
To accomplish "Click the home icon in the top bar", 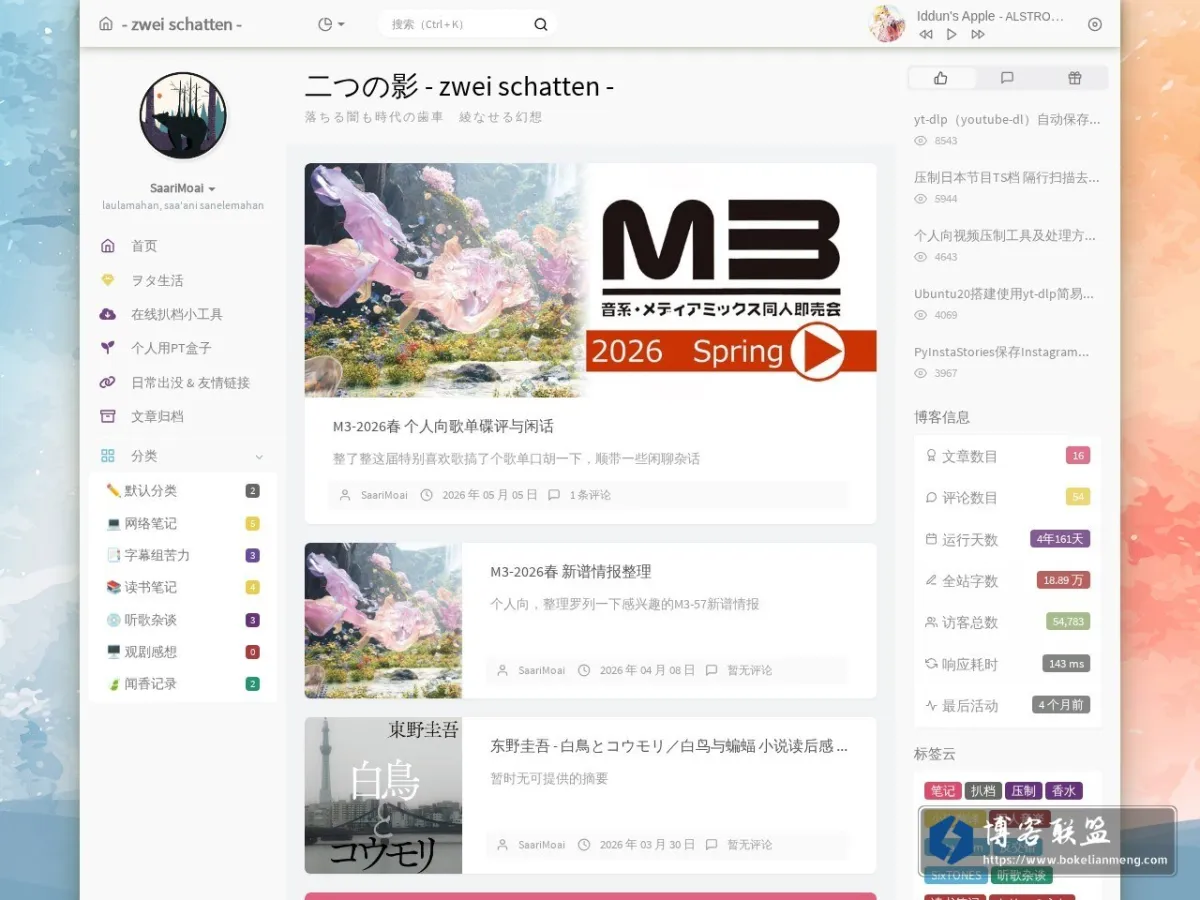I will [x=106, y=24].
